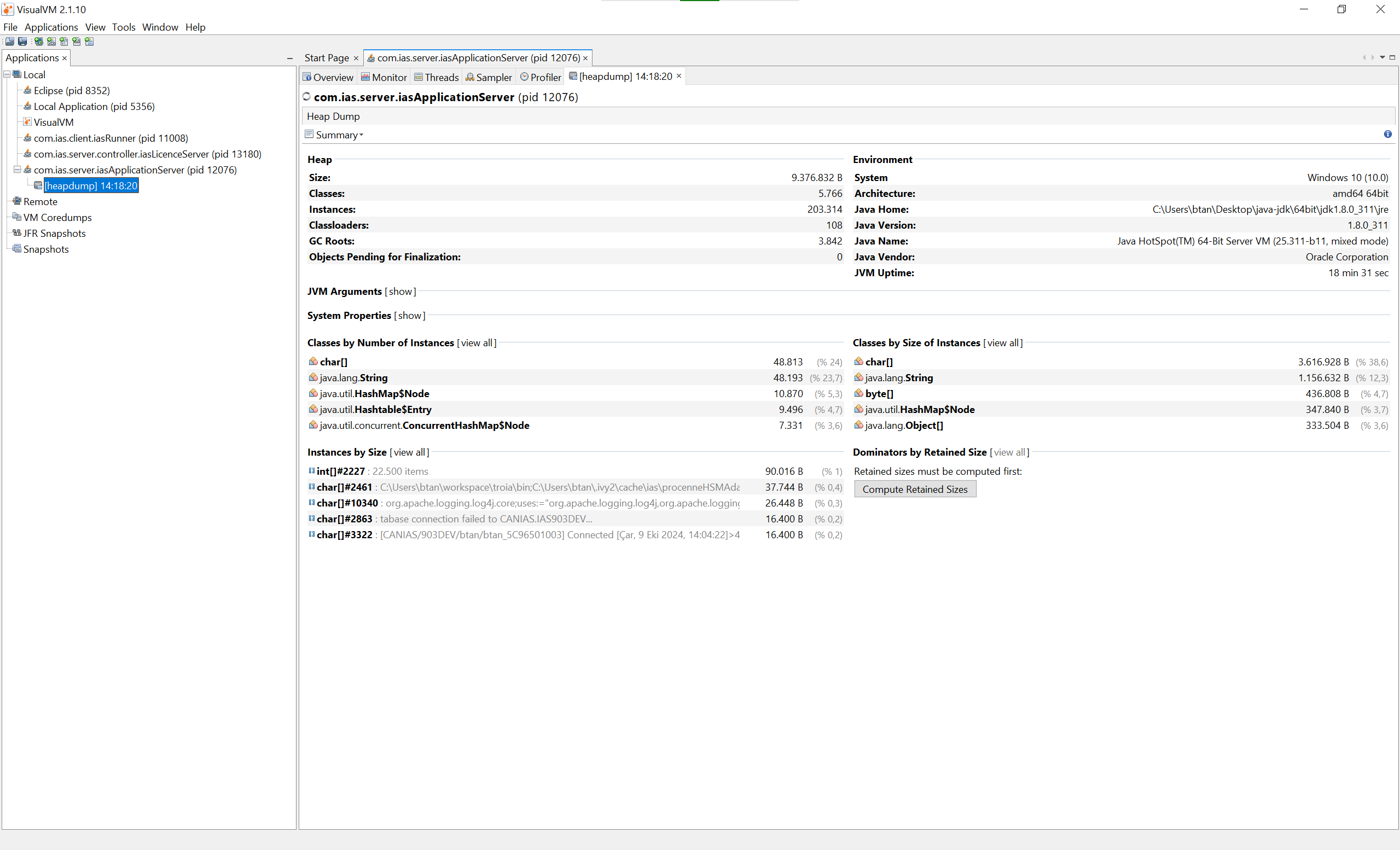Show the System Properties section
This screenshot has height=850, width=1400.
(410, 316)
